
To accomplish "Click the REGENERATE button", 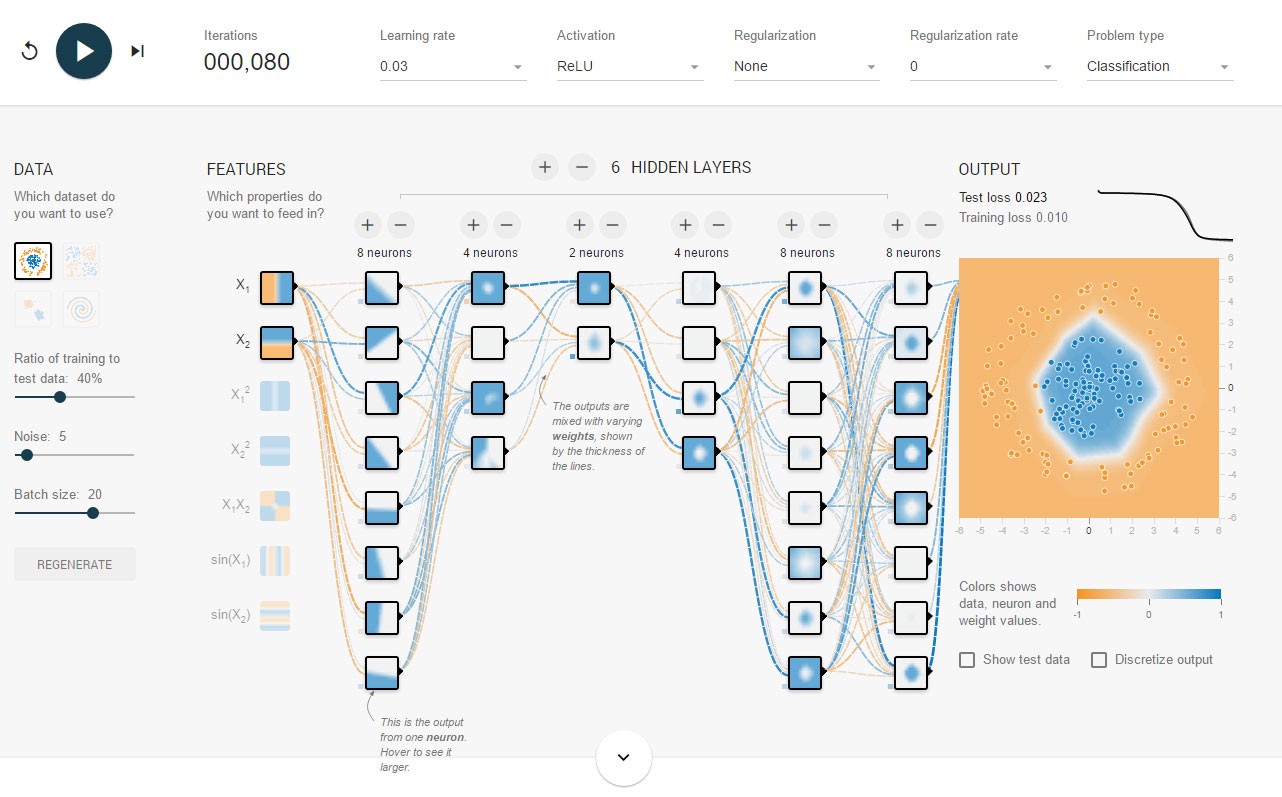I will 75,564.
